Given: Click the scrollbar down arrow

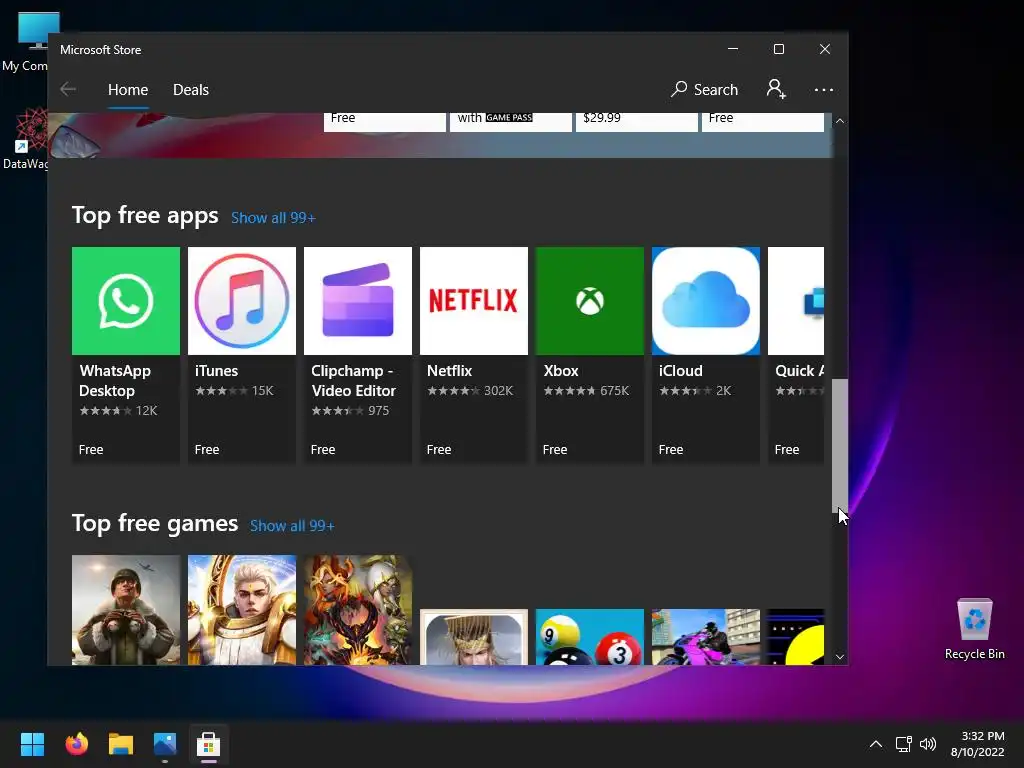Looking at the screenshot, I should tap(840, 657).
